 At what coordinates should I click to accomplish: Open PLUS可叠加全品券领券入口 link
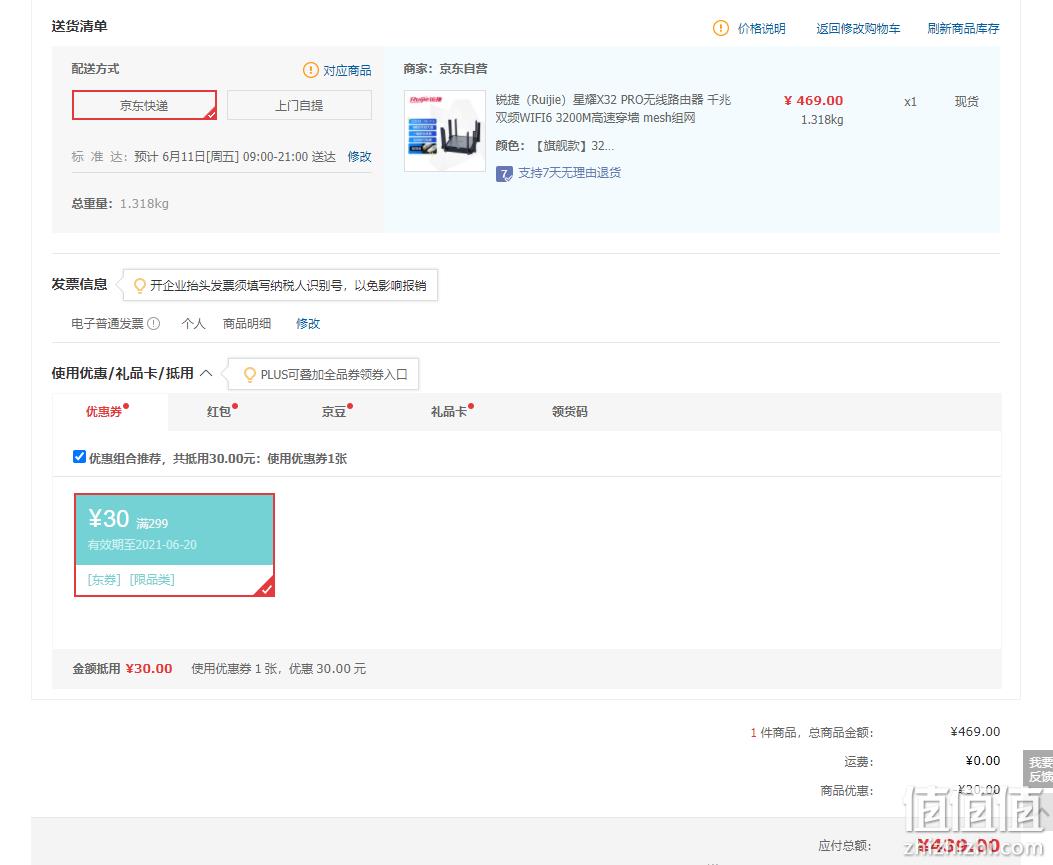pyautogui.click(x=334, y=375)
